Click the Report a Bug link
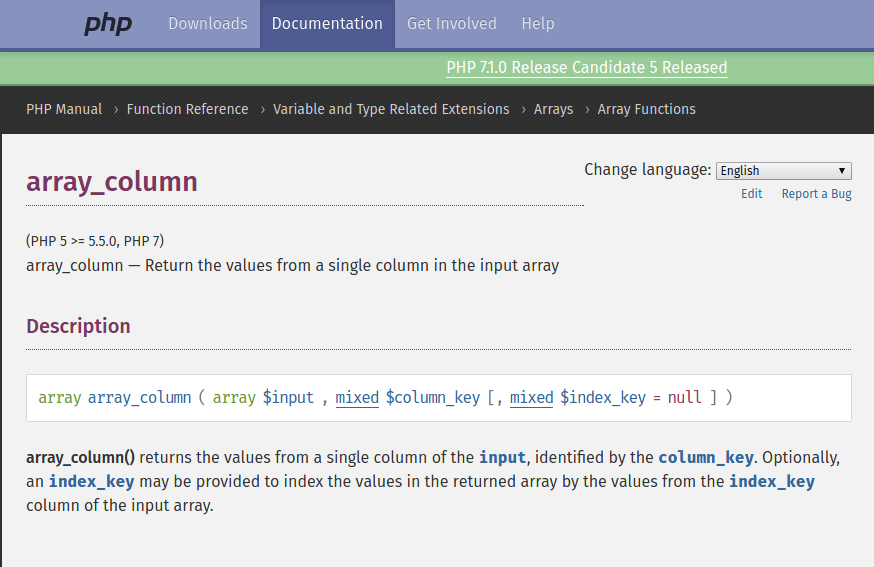The image size is (874, 567). click(817, 193)
